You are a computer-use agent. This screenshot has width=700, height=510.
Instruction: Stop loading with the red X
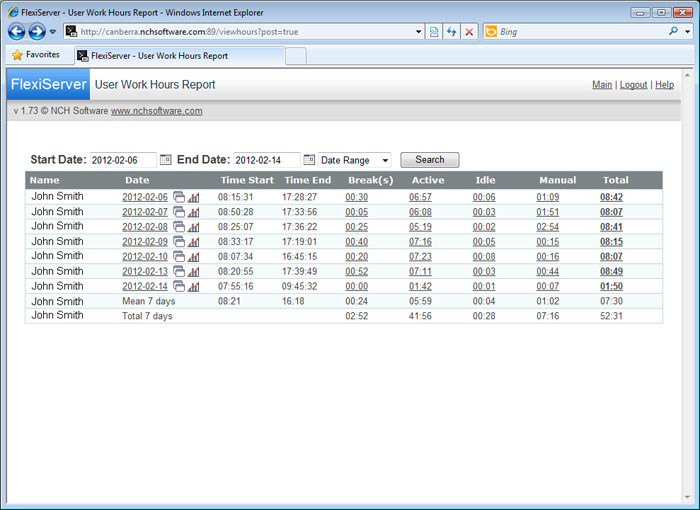[469, 32]
